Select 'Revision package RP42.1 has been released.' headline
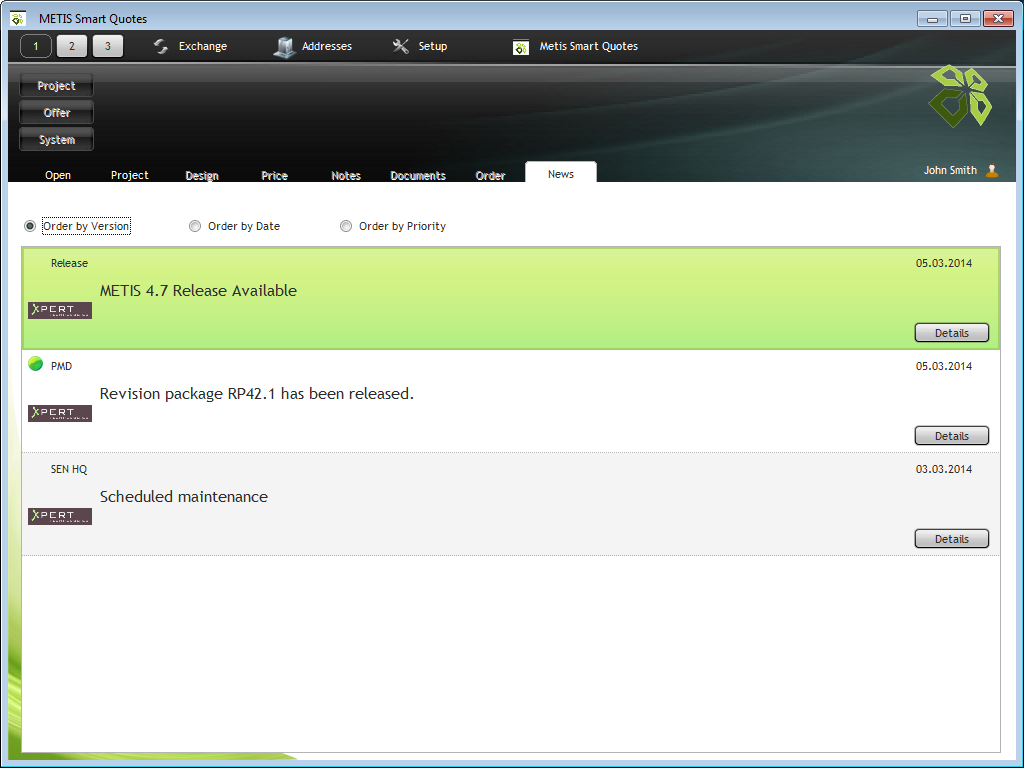This screenshot has height=768, width=1024. (x=257, y=394)
